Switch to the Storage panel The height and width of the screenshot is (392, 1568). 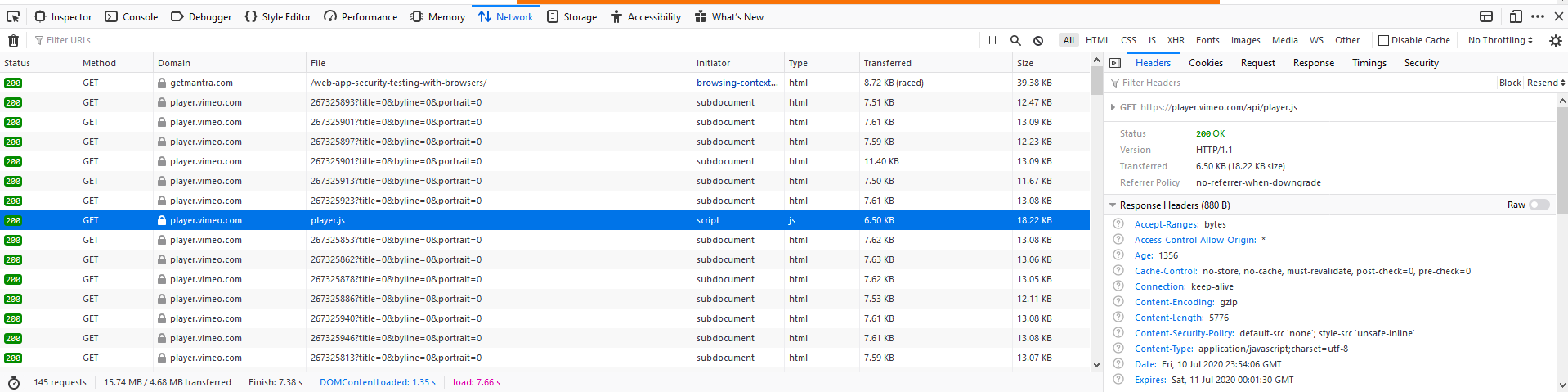coord(571,16)
